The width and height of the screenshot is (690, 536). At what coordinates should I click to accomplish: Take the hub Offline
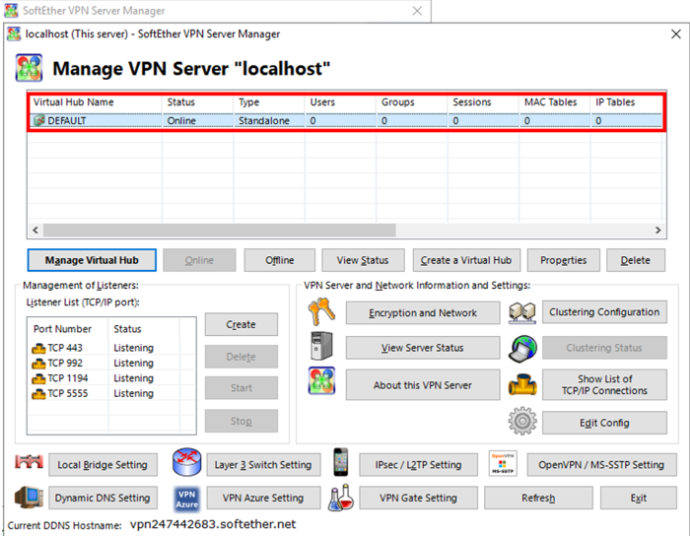click(x=279, y=260)
